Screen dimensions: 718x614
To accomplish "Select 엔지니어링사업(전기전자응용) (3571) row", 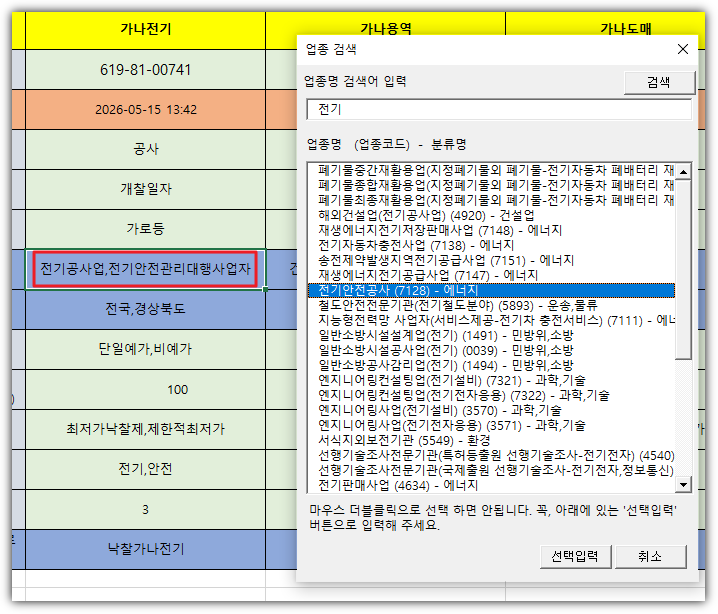I will coord(491,425).
